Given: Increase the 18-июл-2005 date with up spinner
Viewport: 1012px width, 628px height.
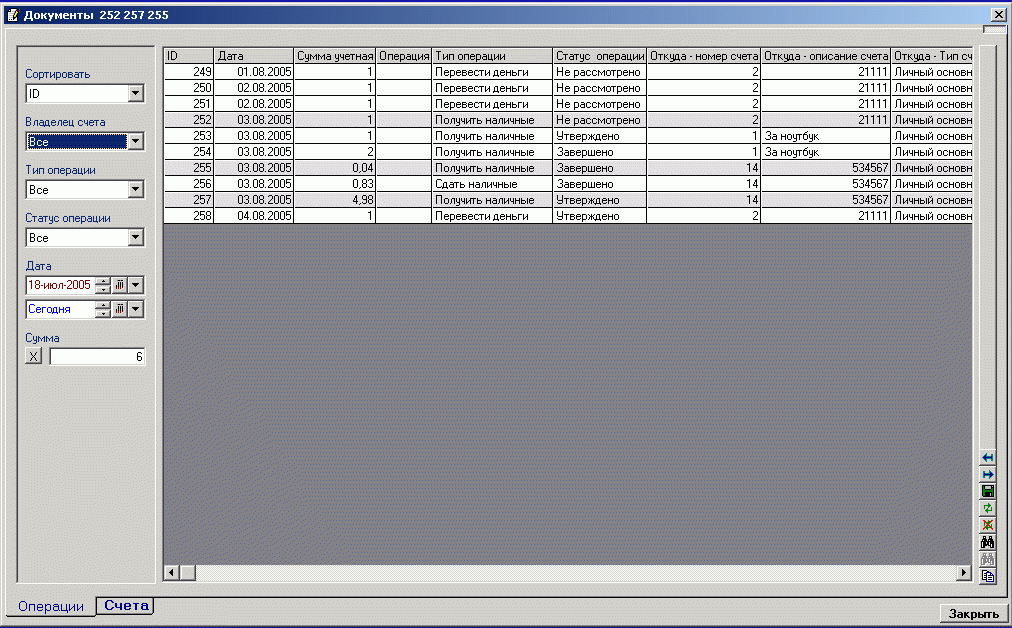Looking at the screenshot, I should [103, 281].
